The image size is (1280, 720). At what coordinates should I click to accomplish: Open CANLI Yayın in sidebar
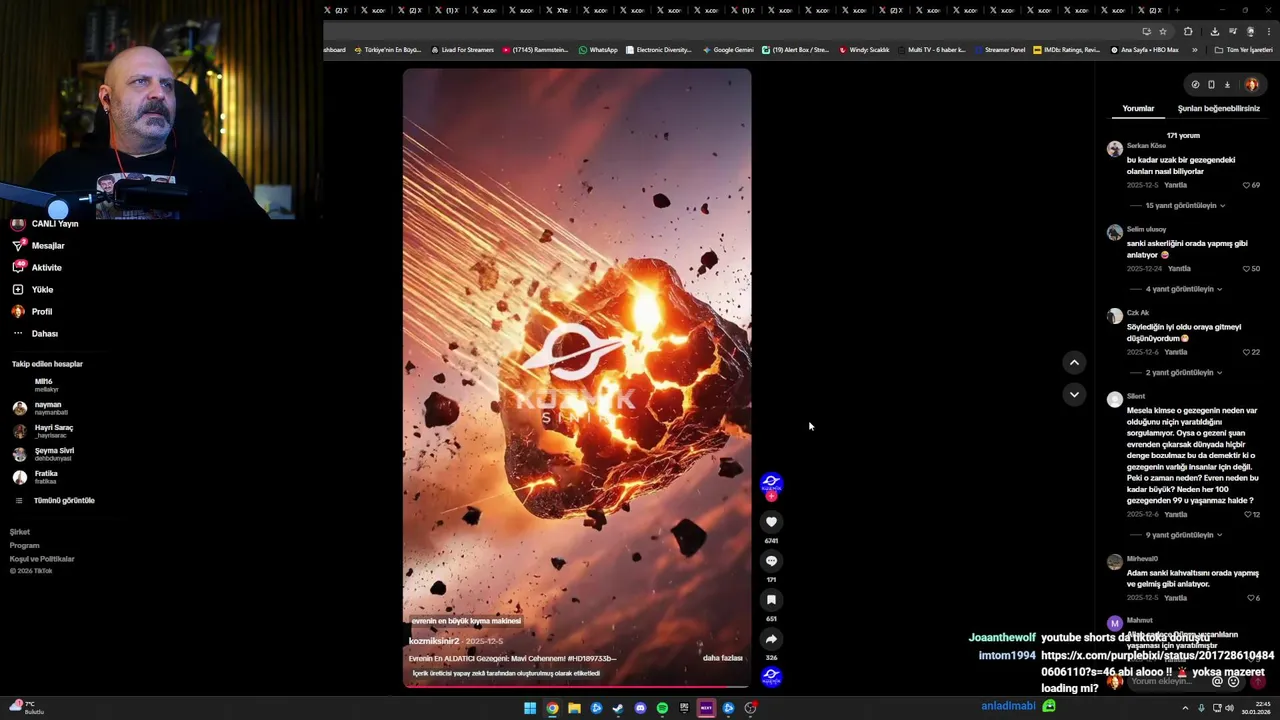coord(45,224)
